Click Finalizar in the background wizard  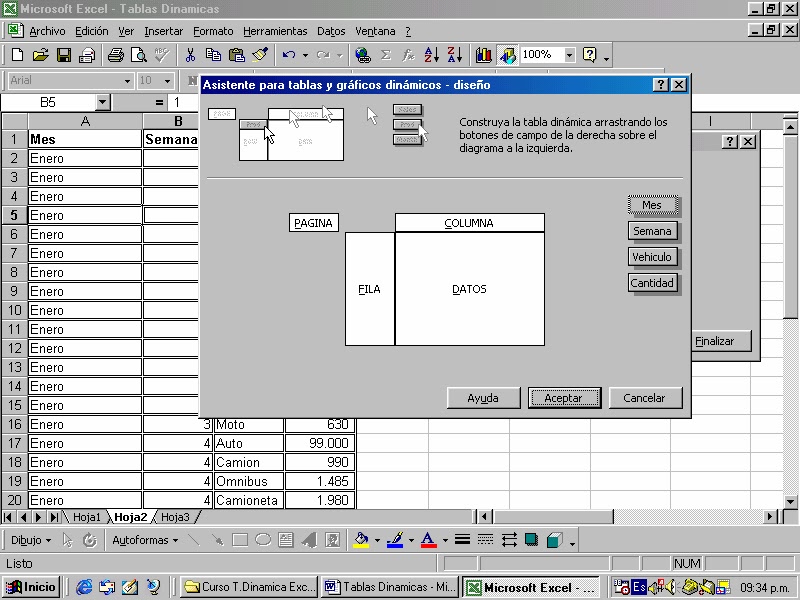pos(720,341)
